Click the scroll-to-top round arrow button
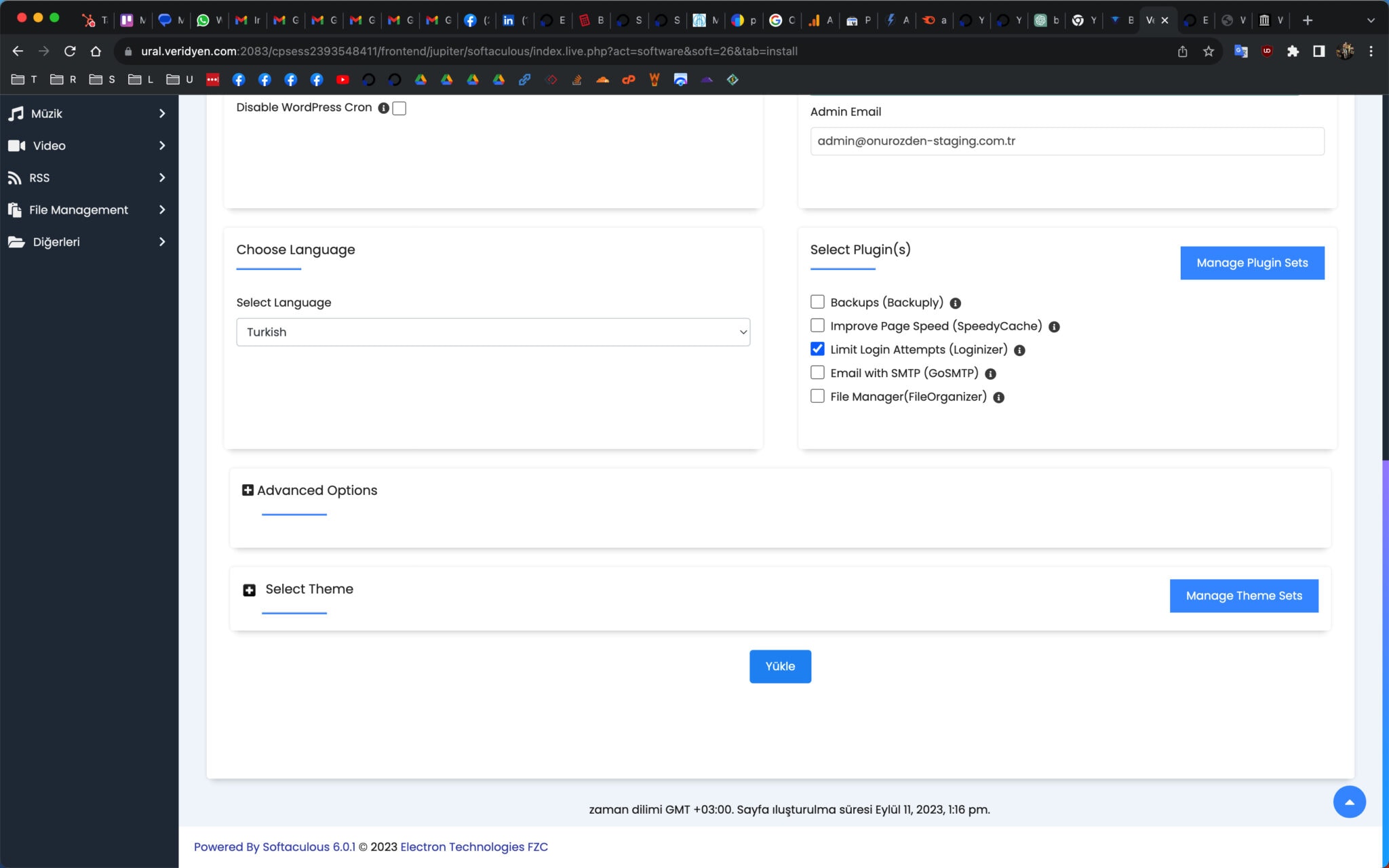The image size is (1389, 868). [x=1349, y=802]
